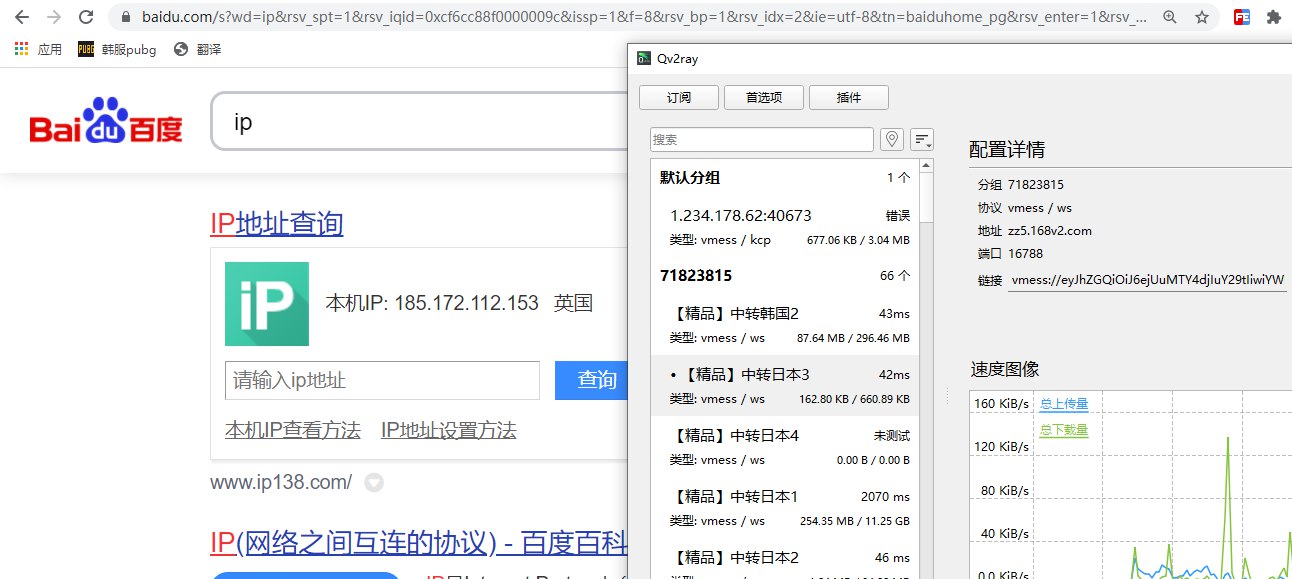
Task: Click the 总上传量 legend label
Action: point(1064,404)
